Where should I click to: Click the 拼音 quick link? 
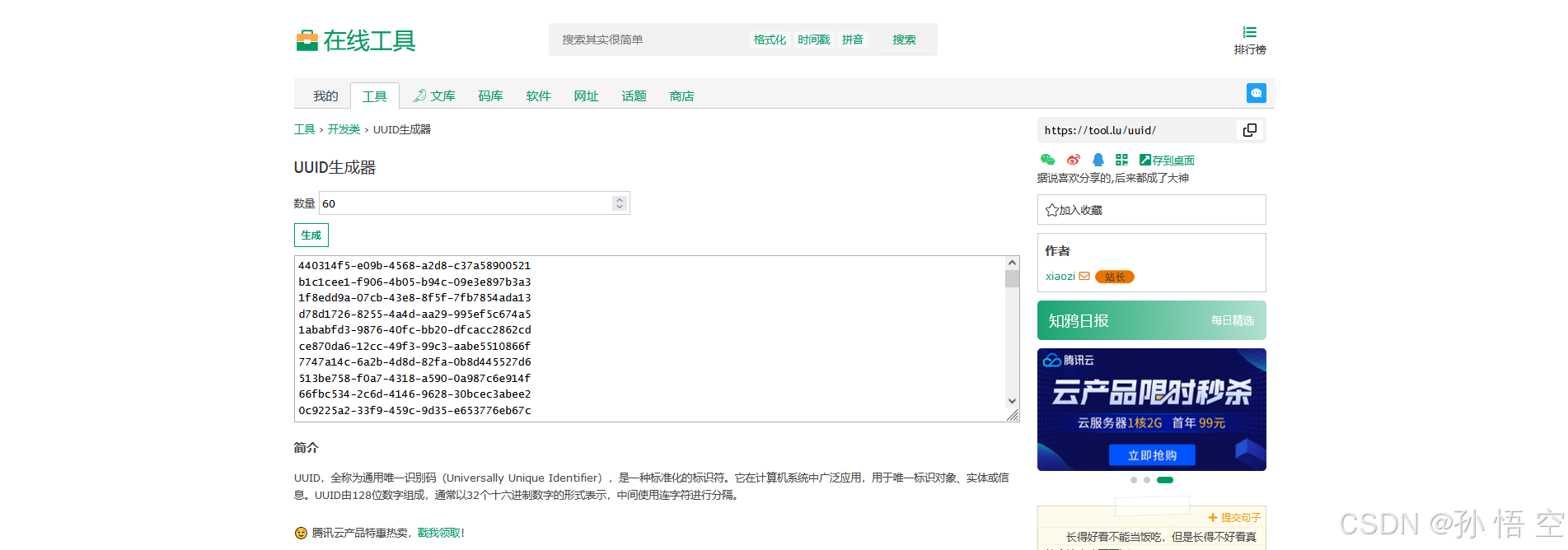point(853,40)
